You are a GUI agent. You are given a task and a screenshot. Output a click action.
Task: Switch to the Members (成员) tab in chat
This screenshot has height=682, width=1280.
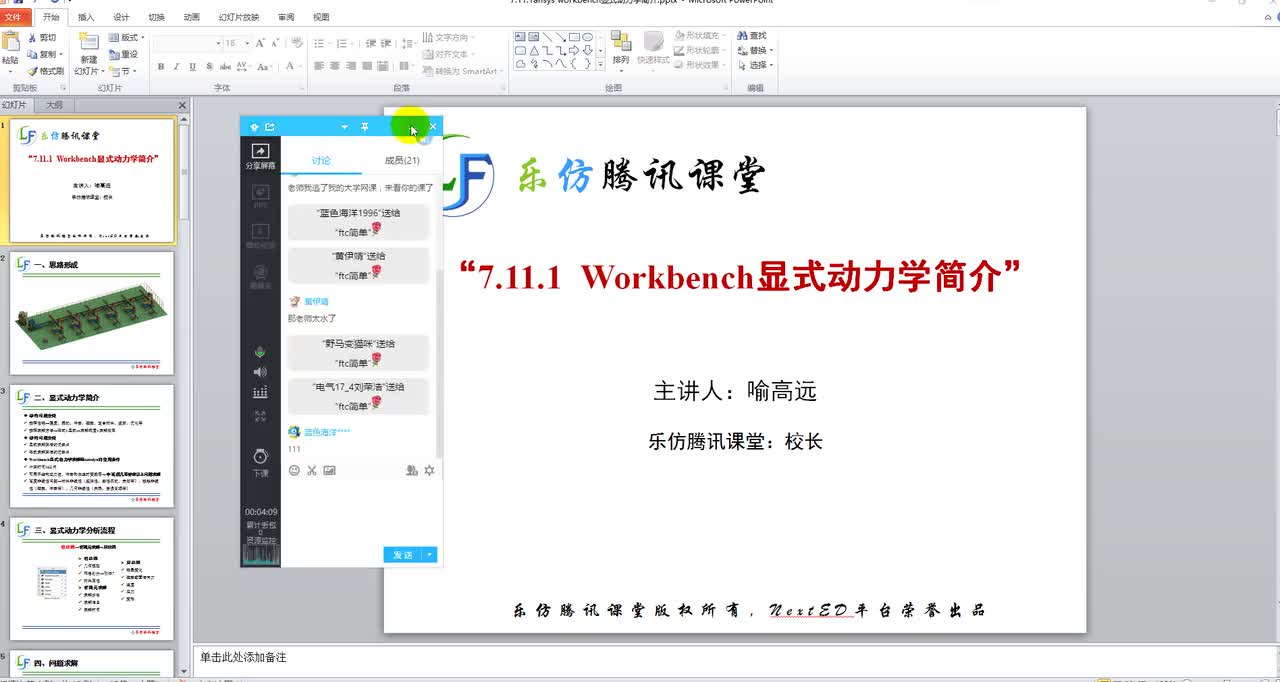[402, 160]
